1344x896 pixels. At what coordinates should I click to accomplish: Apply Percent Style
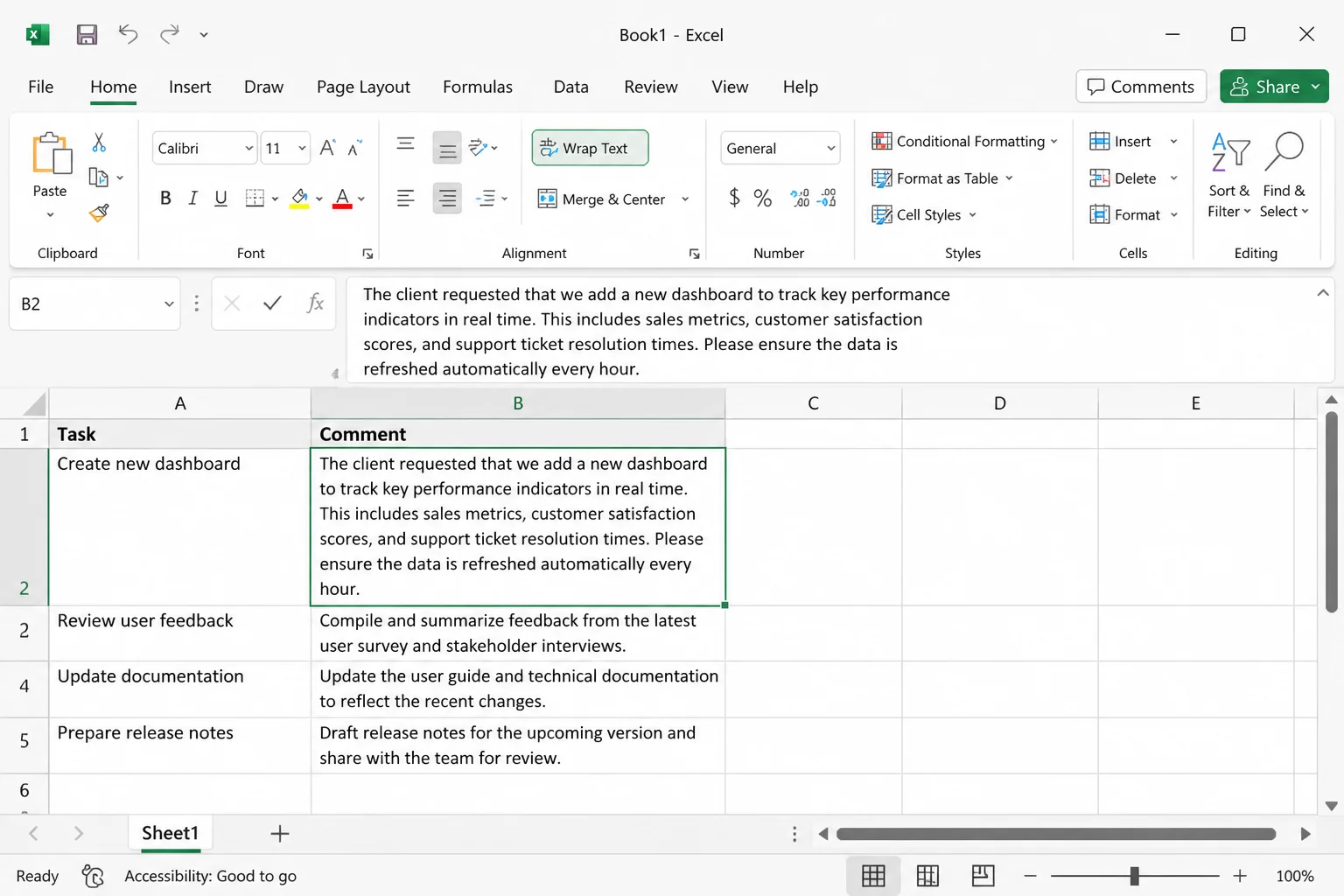[x=763, y=198]
